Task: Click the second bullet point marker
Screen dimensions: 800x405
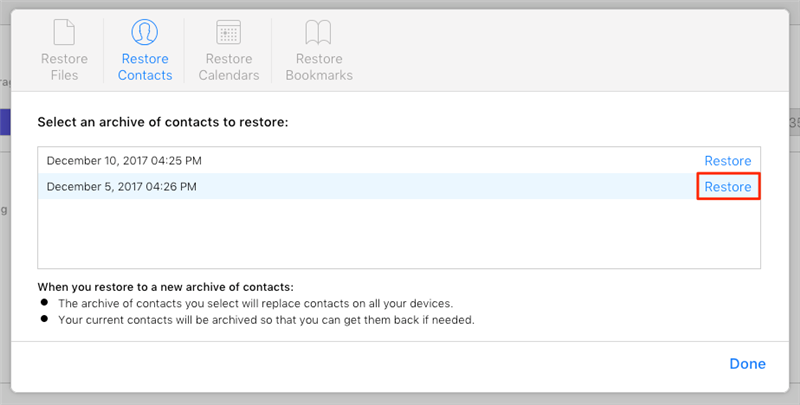Action: 43,321
